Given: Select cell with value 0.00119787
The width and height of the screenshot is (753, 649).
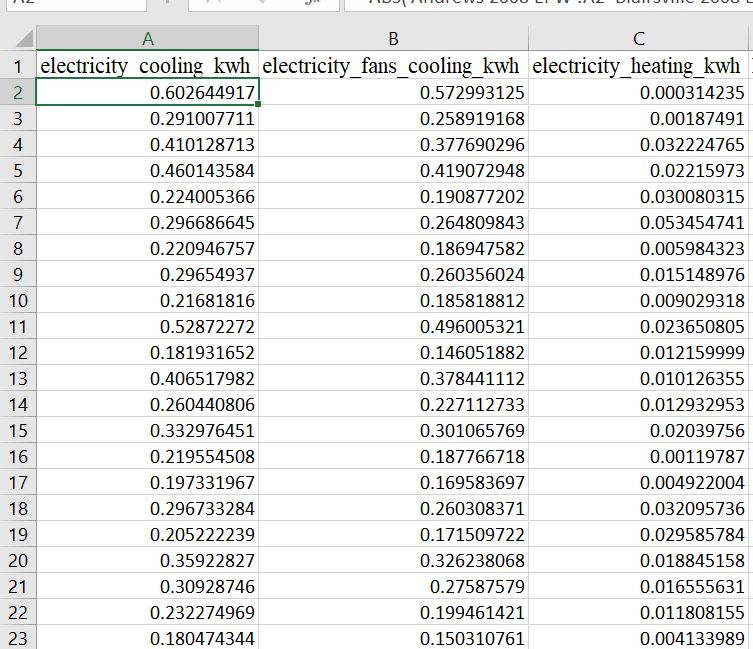Looking at the screenshot, I should (x=639, y=456).
